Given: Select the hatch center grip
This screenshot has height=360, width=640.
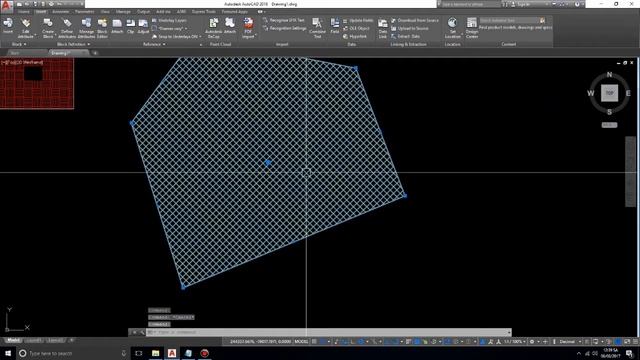Looking at the screenshot, I should click(268, 163).
